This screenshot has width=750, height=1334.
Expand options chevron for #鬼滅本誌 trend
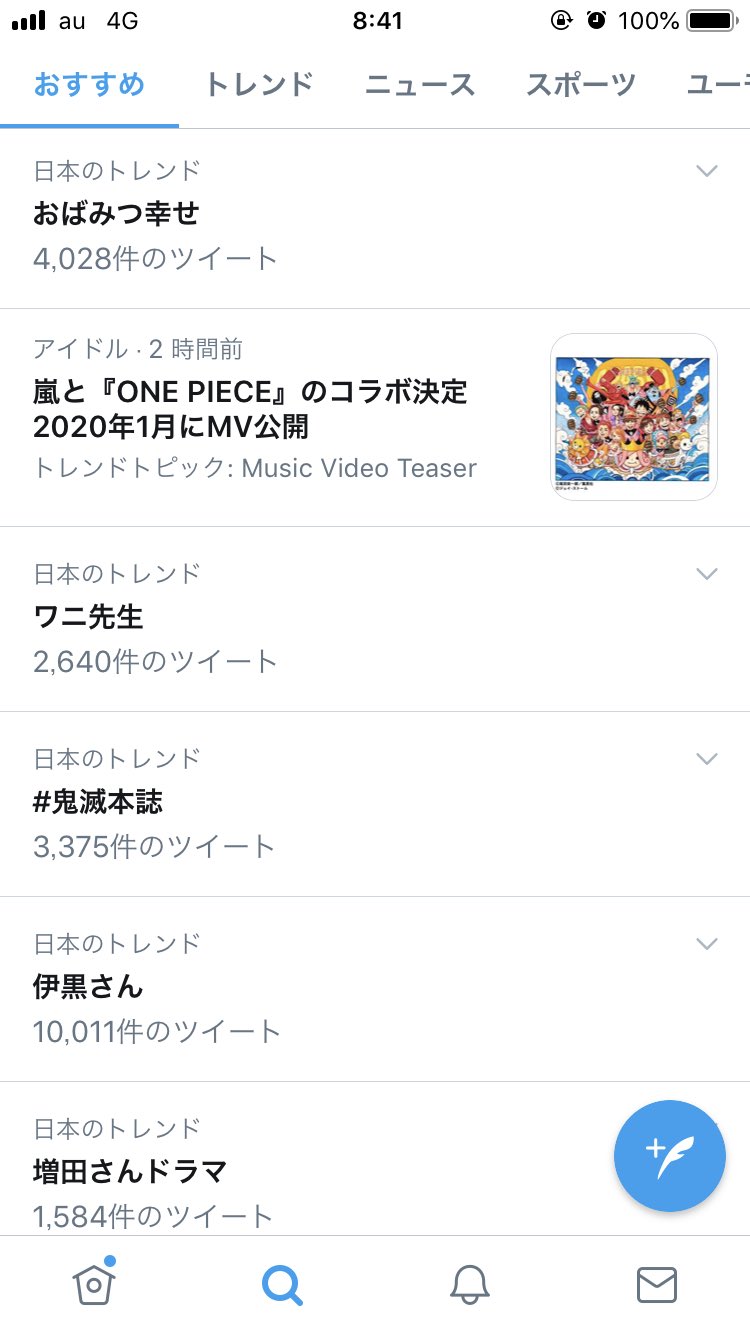(707, 759)
